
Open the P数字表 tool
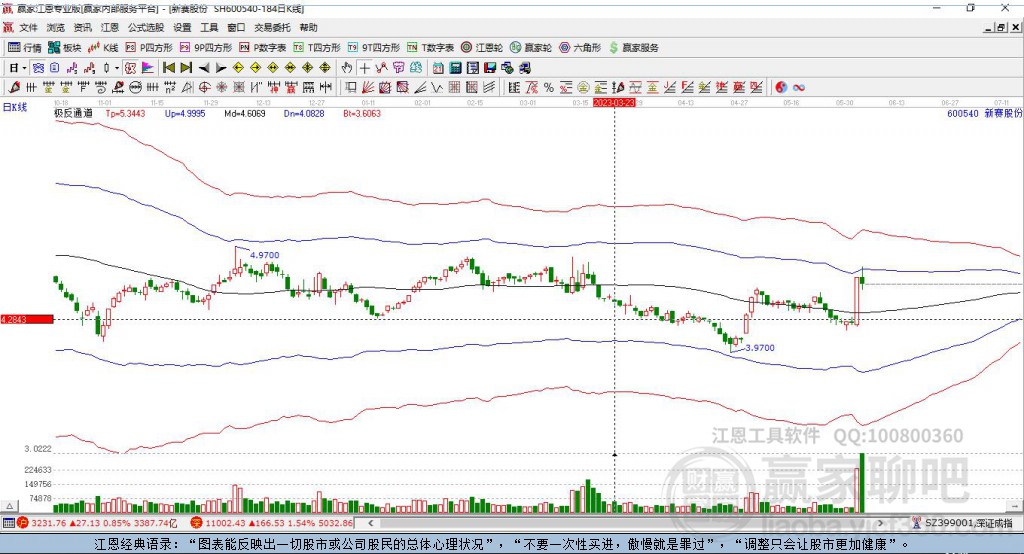(263, 48)
